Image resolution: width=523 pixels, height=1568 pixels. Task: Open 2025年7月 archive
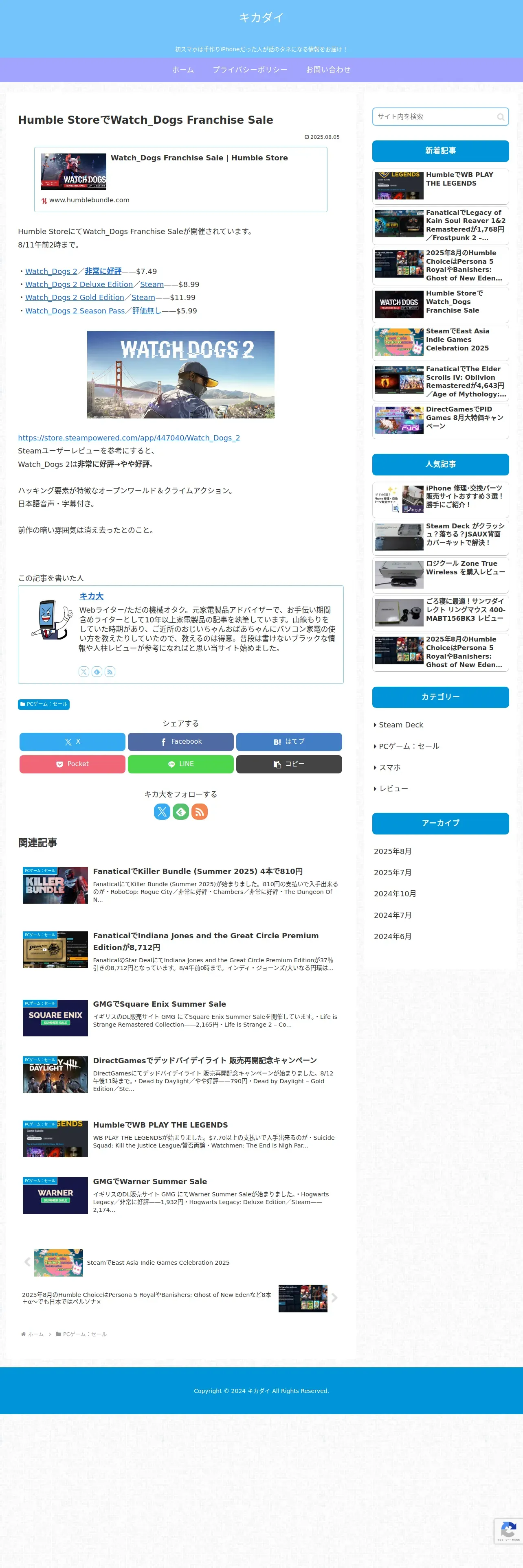click(x=393, y=873)
